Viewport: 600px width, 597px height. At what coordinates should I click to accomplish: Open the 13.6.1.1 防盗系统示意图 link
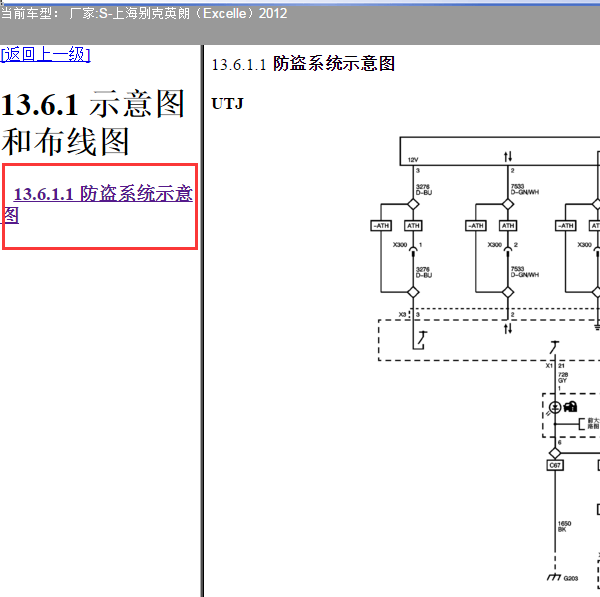(98, 204)
